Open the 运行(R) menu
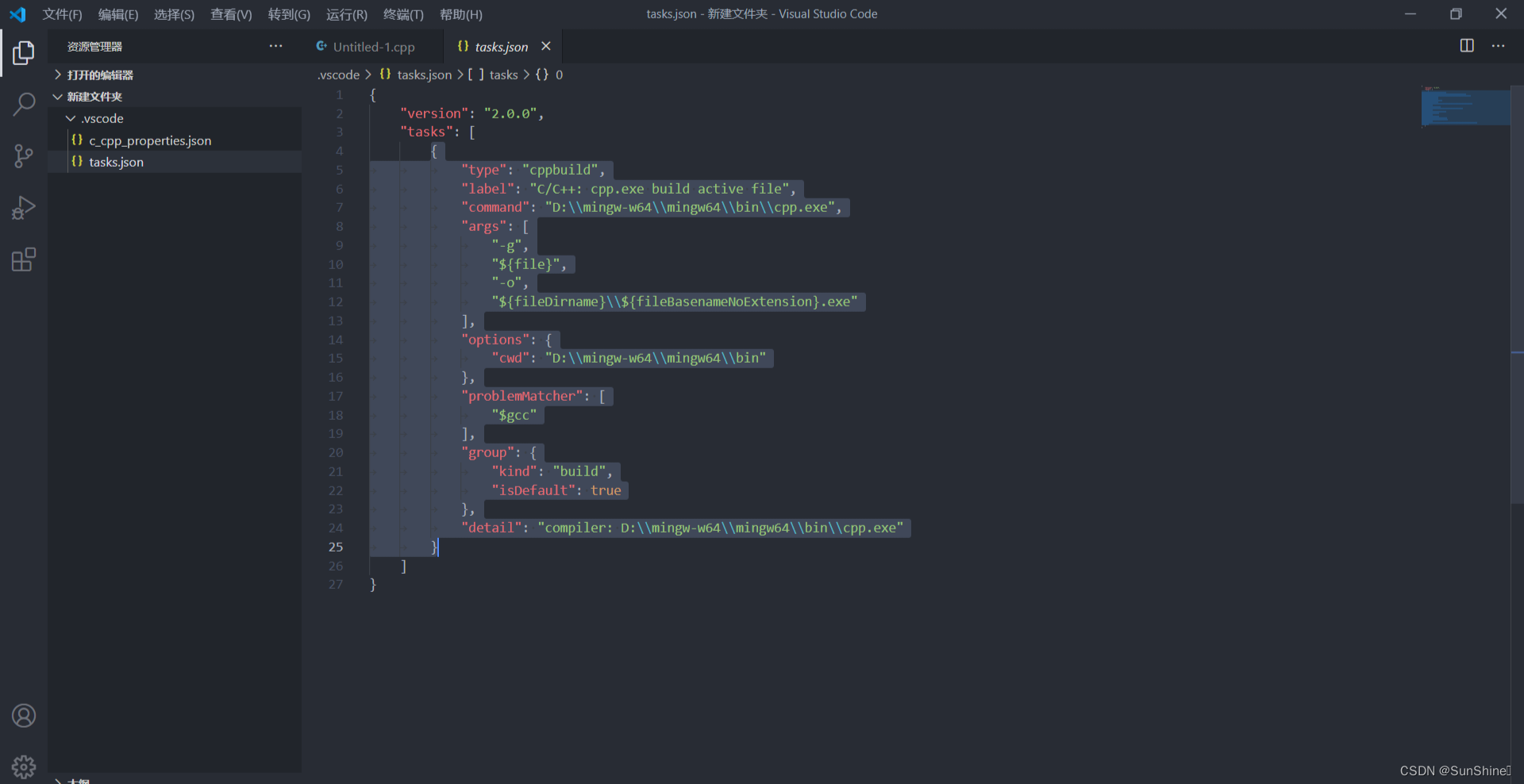Screen dimensions: 1524x784 [347, 14]
